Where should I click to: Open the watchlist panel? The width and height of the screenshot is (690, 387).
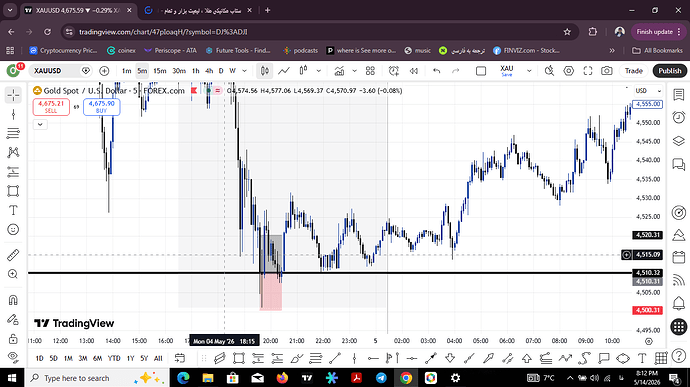coord(679,95)
